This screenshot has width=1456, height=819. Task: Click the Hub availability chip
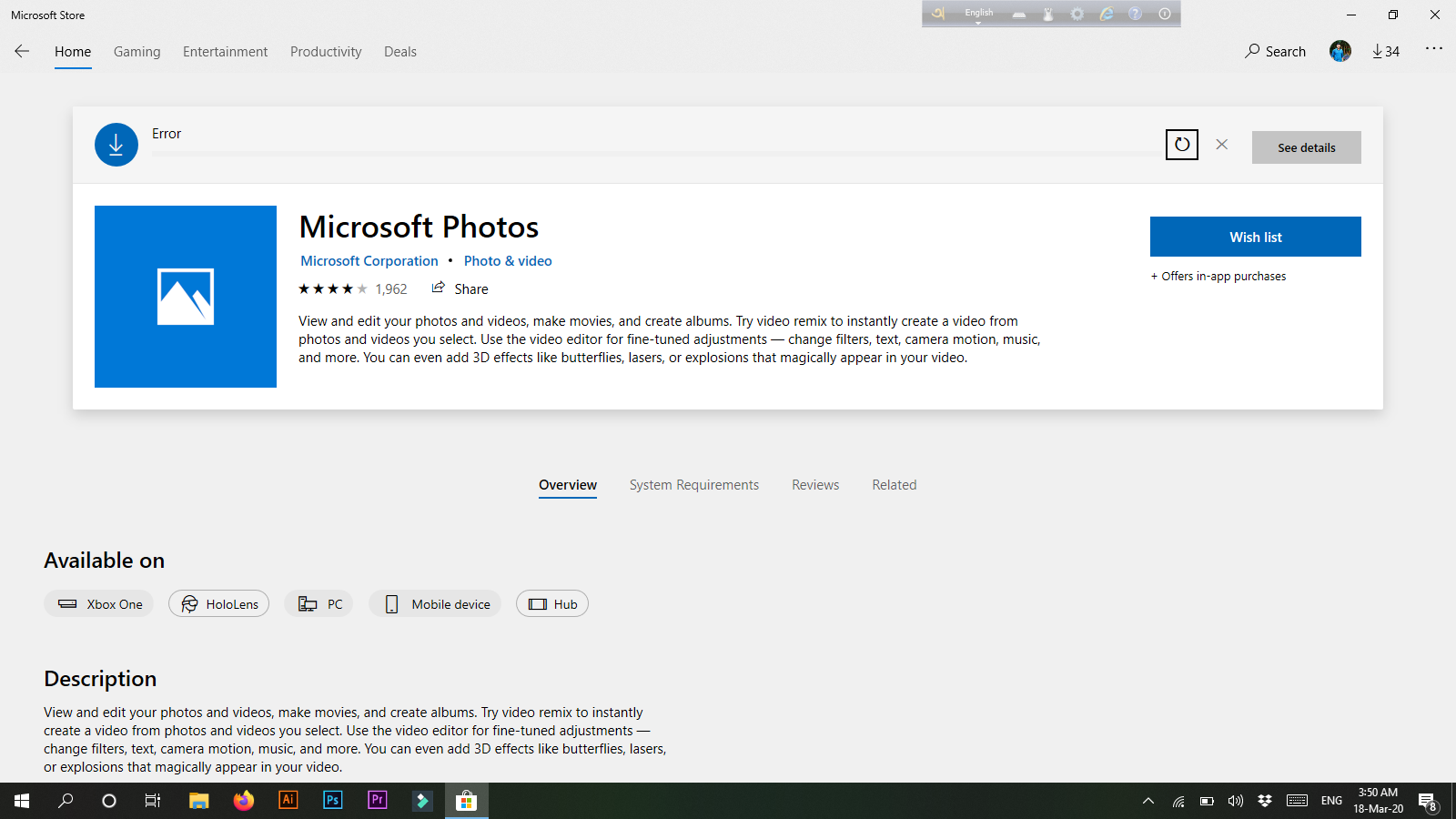(x=552, y=603)
